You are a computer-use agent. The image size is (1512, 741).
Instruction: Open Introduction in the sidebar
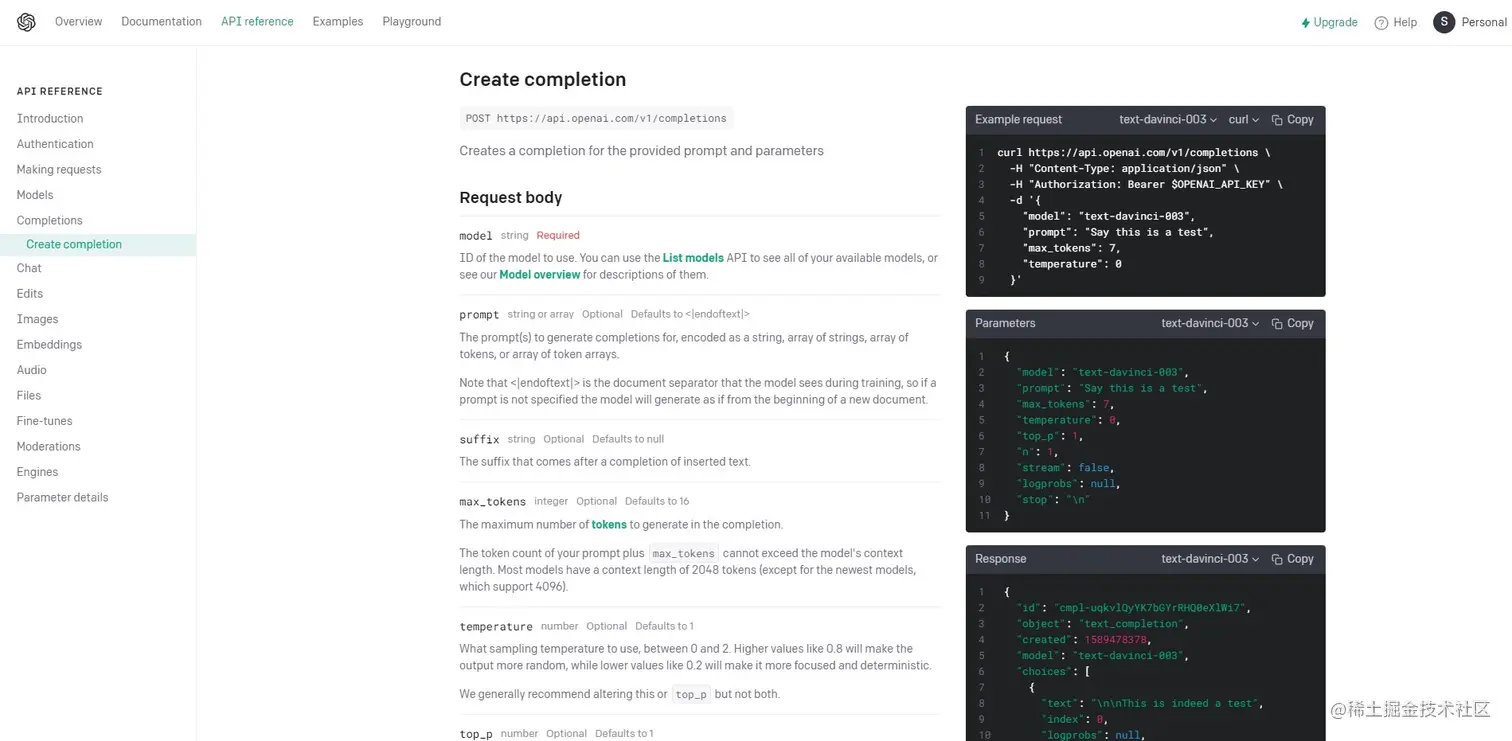click(x=50, y=119)
